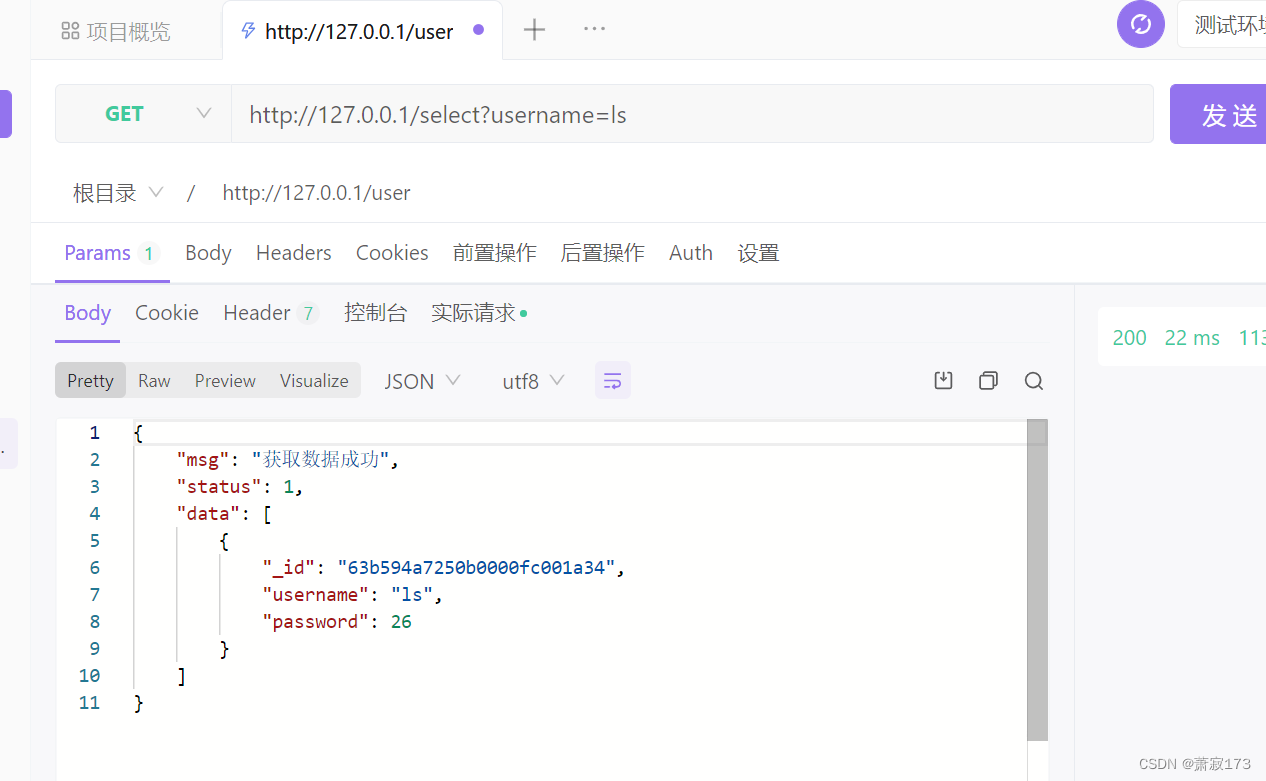This screenshot has width=1266, height=781.
Task: Click the "username": "ls" line
Action: [352, 595]
